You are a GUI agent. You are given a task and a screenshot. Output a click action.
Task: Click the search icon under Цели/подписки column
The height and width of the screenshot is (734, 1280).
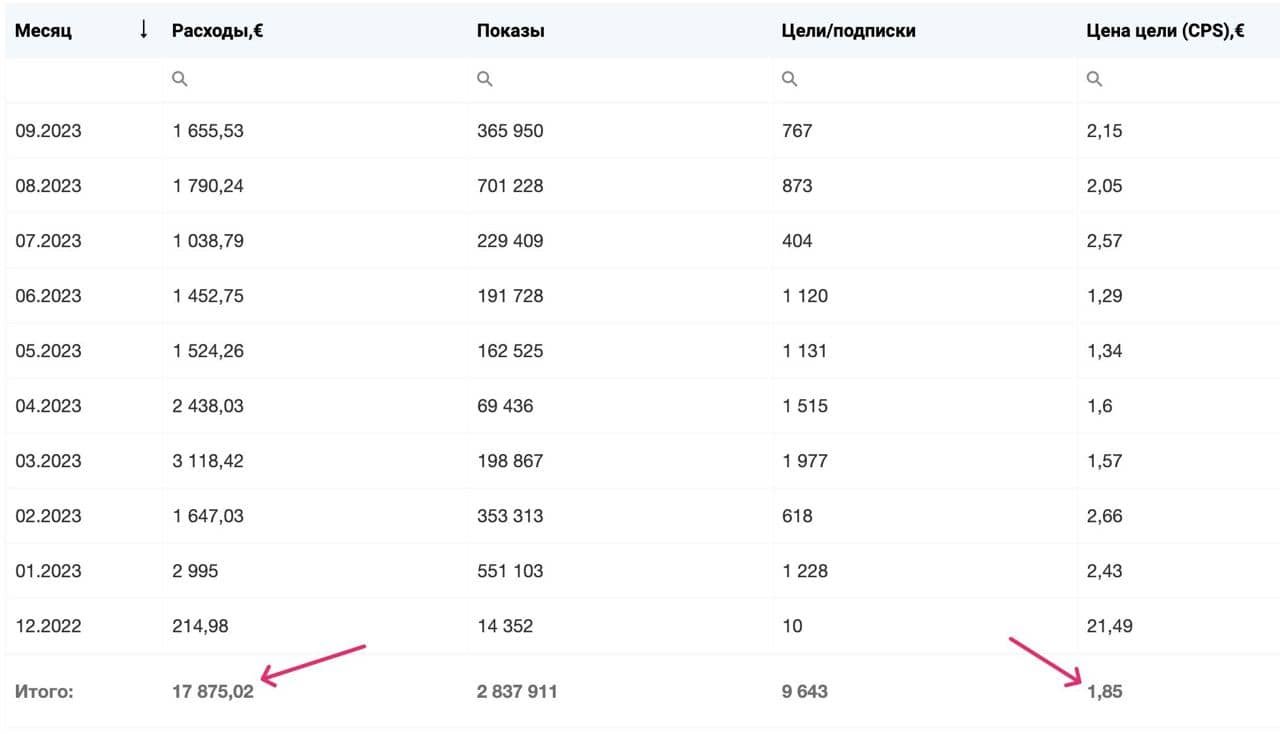(x=789, y=78)
